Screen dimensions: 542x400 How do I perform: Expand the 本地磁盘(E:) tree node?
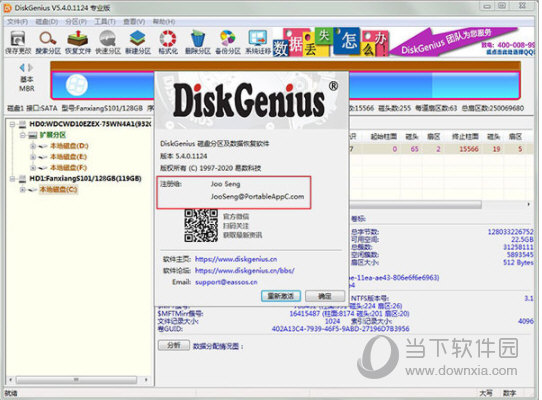click(33, 157)
